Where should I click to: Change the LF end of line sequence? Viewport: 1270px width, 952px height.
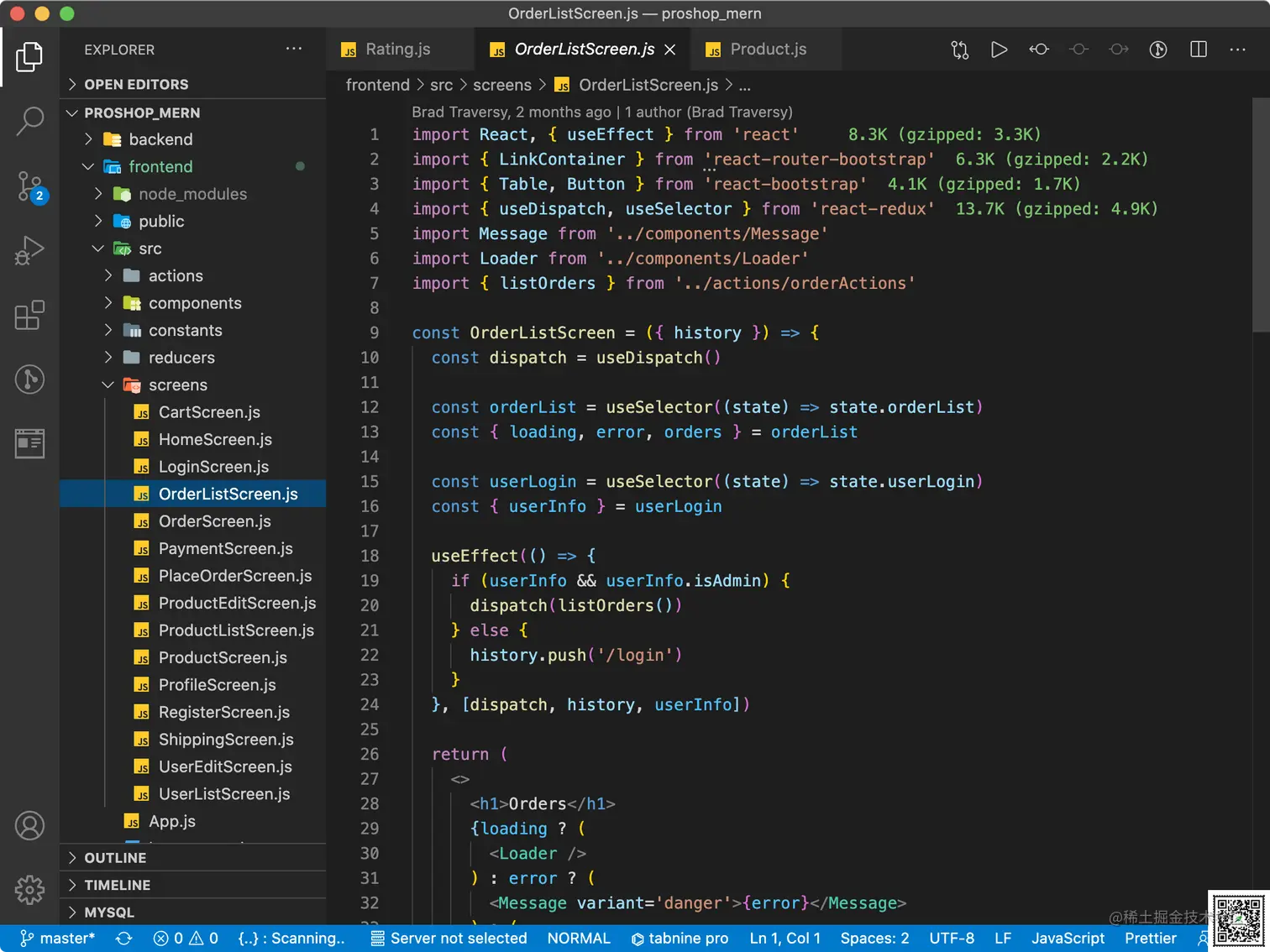coord(1003,939)
